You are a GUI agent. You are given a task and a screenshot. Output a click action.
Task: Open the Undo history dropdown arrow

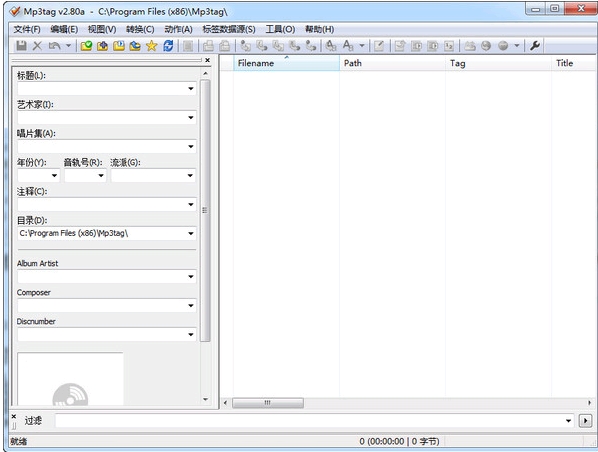click(x=68, y=46)
